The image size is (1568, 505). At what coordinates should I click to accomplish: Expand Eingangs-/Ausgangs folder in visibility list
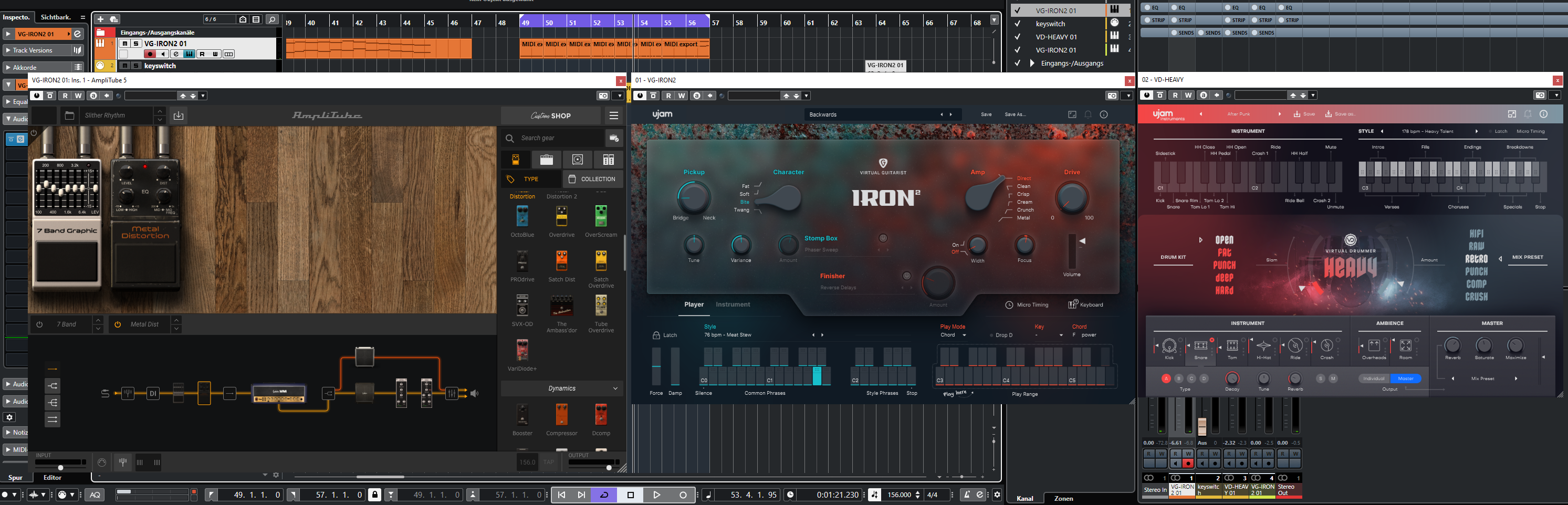click(x=1032, y=62)
